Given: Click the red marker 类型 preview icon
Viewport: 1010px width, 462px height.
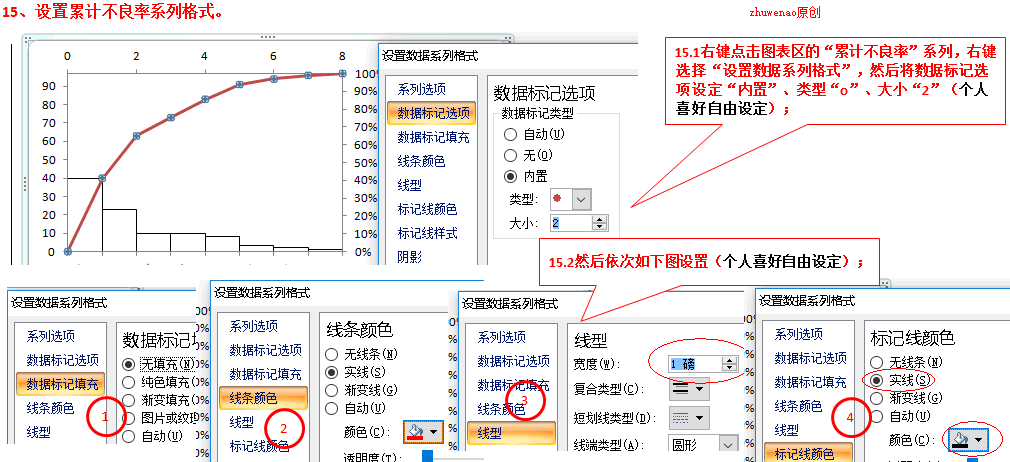Looking at the screenshot, I should click(x=557, y=199).
